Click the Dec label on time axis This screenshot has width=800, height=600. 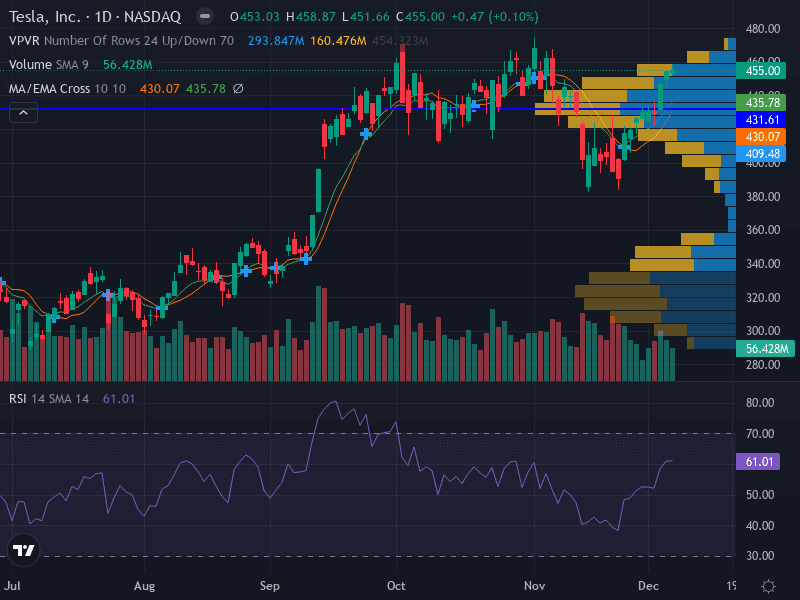click(x=648, y=586)
